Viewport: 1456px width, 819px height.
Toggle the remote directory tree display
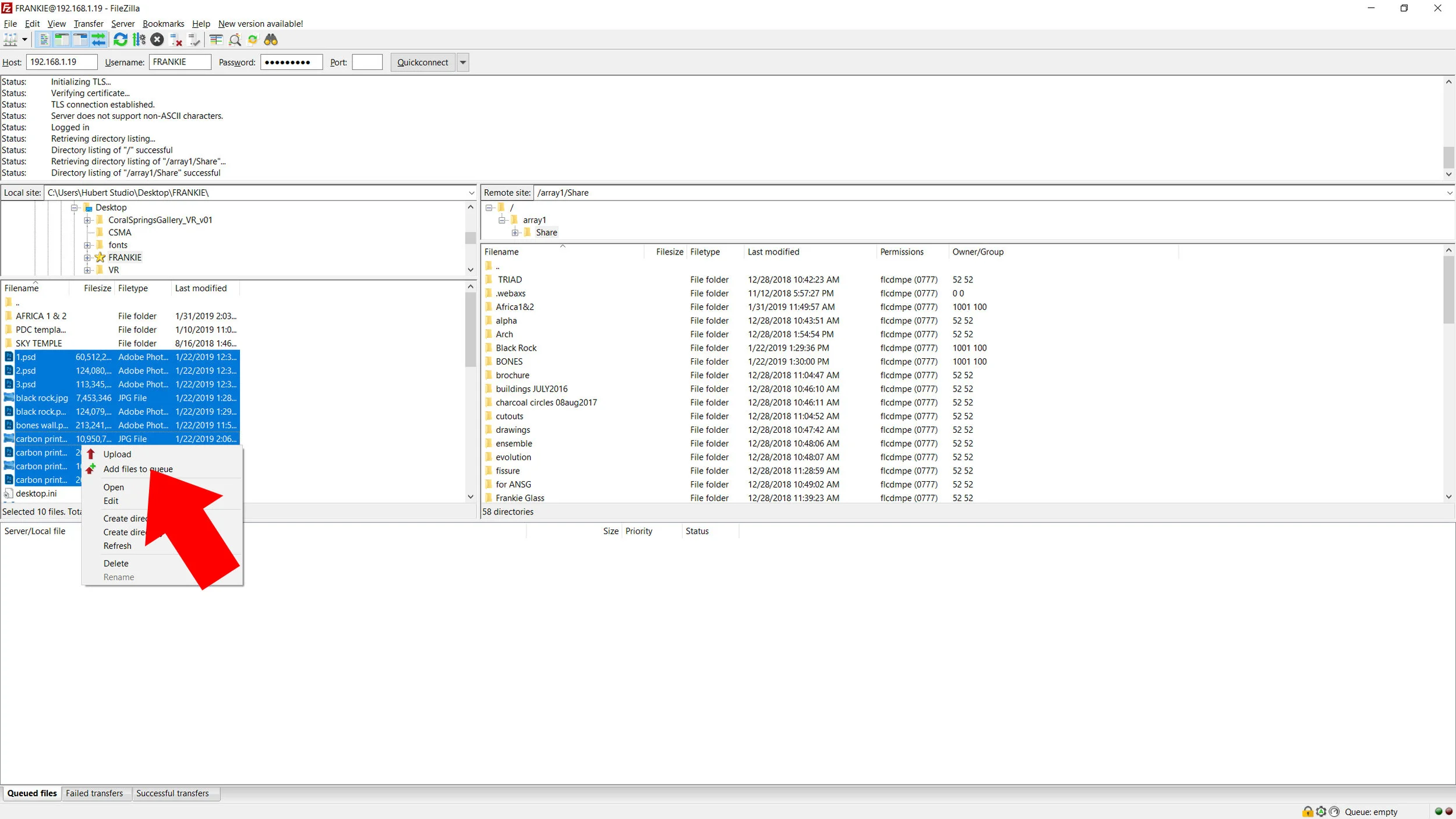(80, 40)
